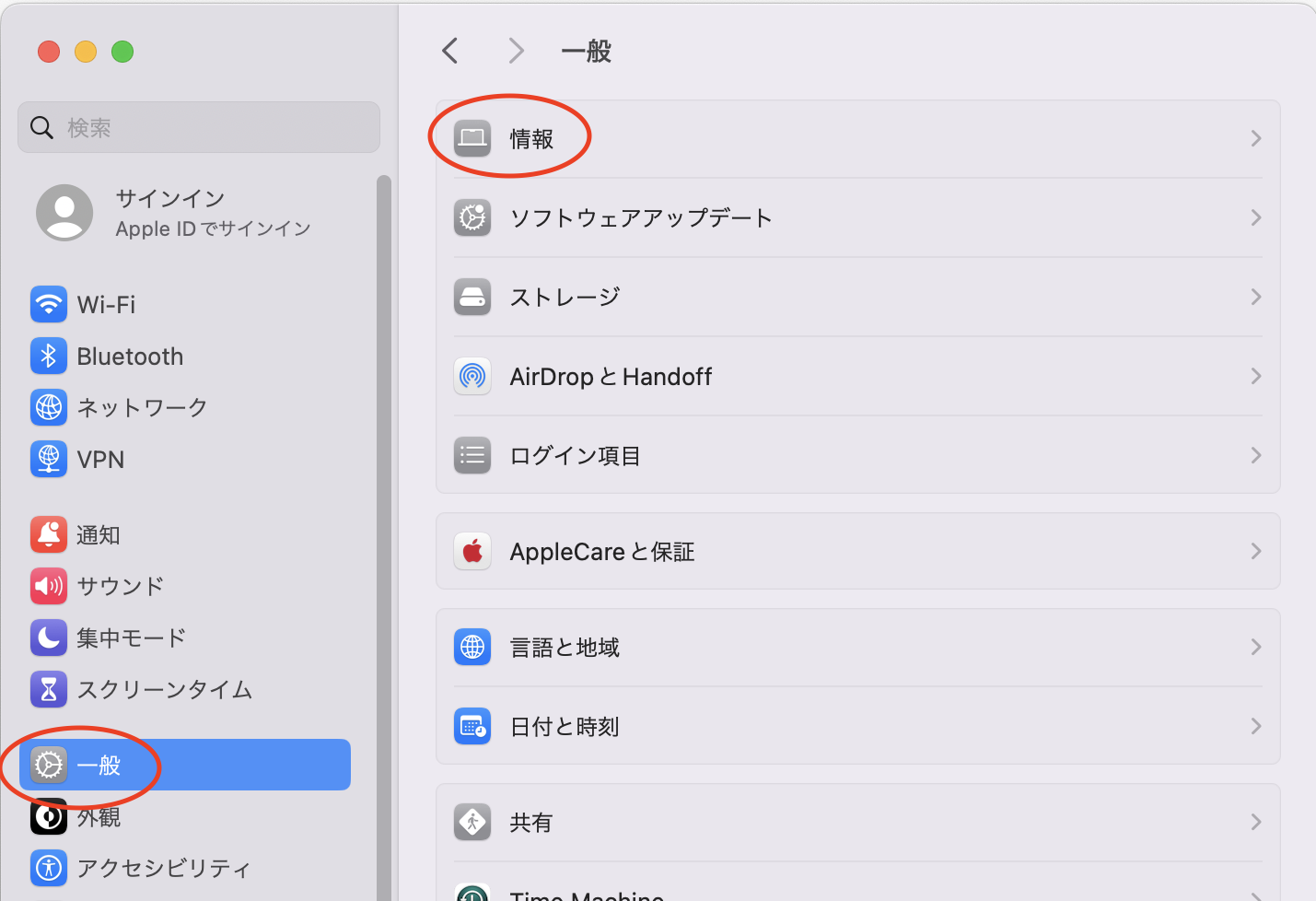Click the 共有 sharing icon

(472, 822)
